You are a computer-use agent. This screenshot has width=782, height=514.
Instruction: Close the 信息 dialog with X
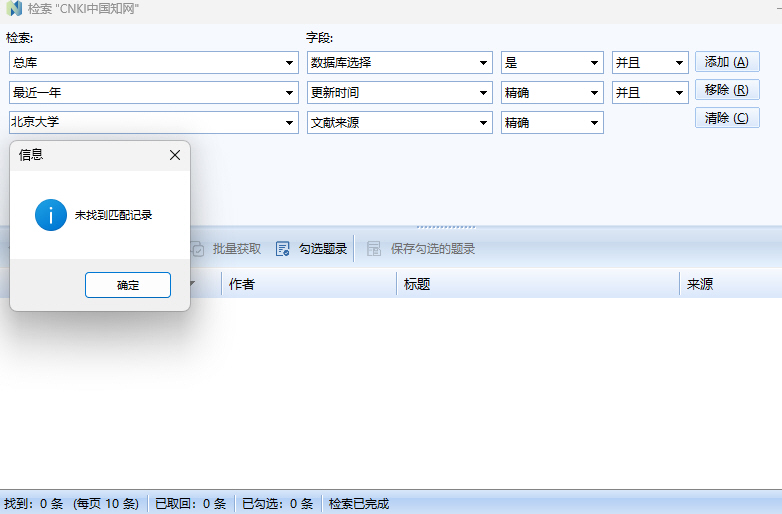point(175,155)
